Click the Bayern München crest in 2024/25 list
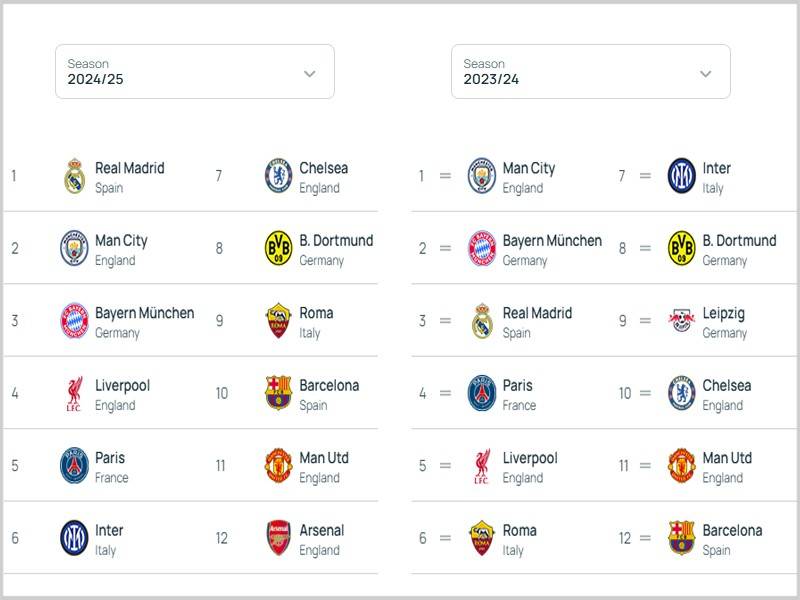The height and width of the screenshot is (600, 800). 74,321
